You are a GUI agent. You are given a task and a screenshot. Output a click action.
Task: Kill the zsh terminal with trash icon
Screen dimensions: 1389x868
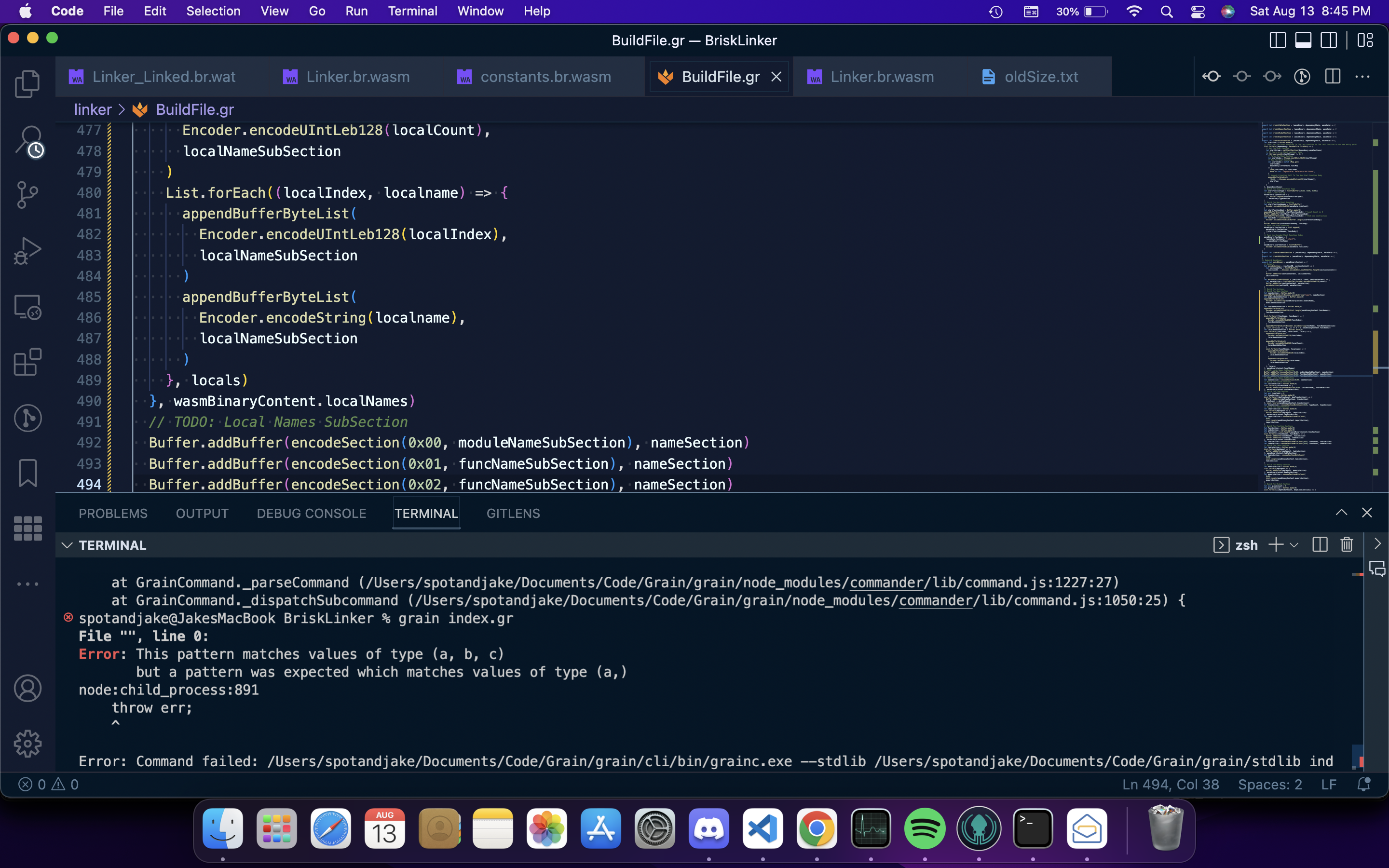(1347, 544)
